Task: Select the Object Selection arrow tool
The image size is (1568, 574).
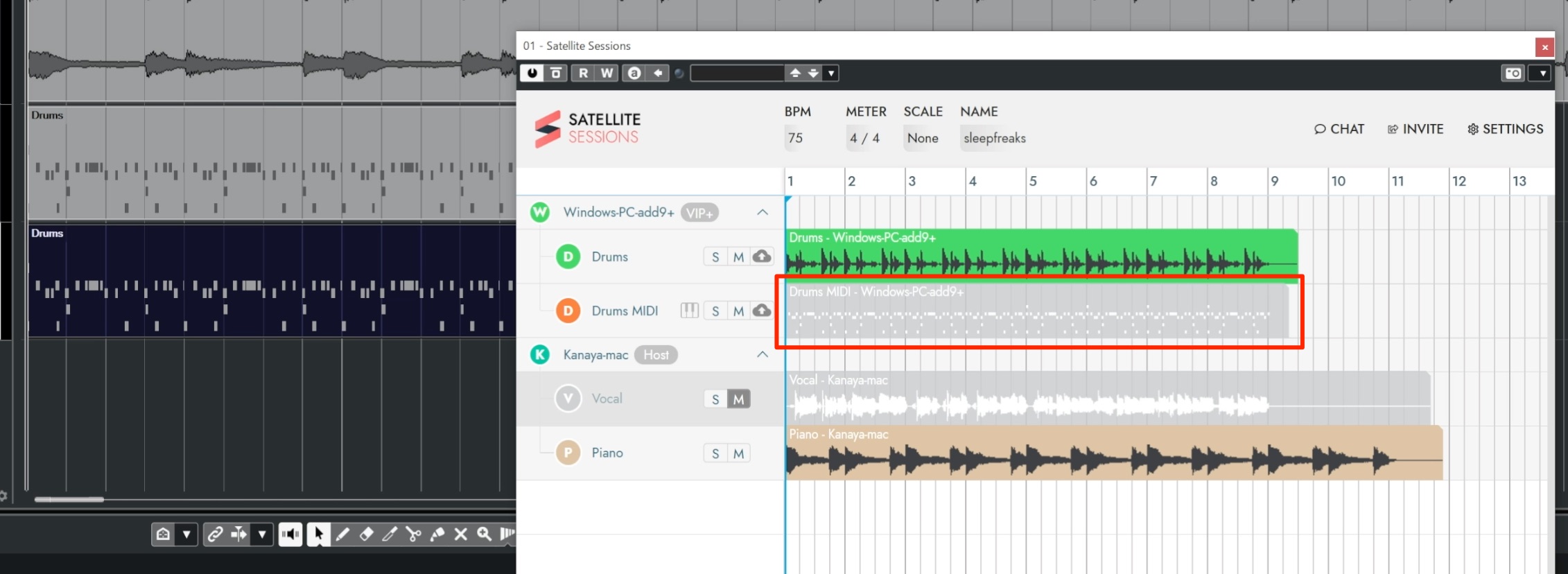Action: pos(318,534)
